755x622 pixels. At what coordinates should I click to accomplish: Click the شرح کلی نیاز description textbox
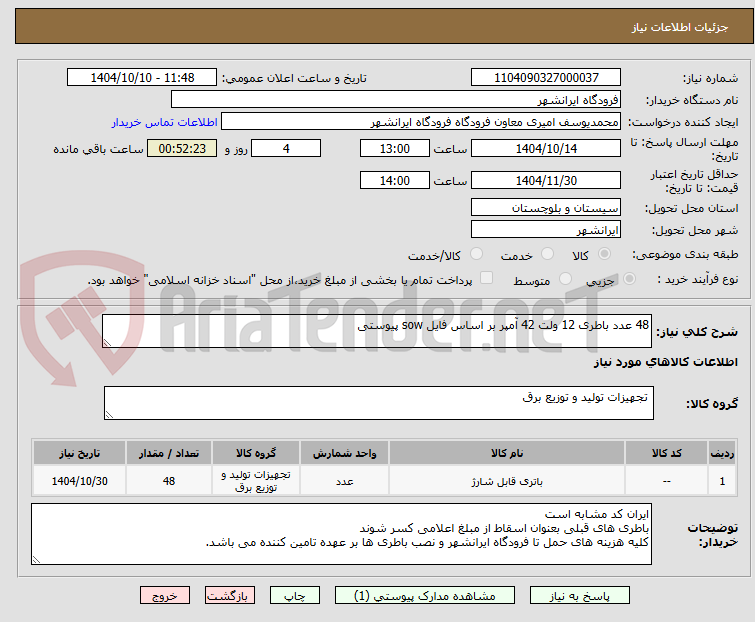tap(377, 331)
